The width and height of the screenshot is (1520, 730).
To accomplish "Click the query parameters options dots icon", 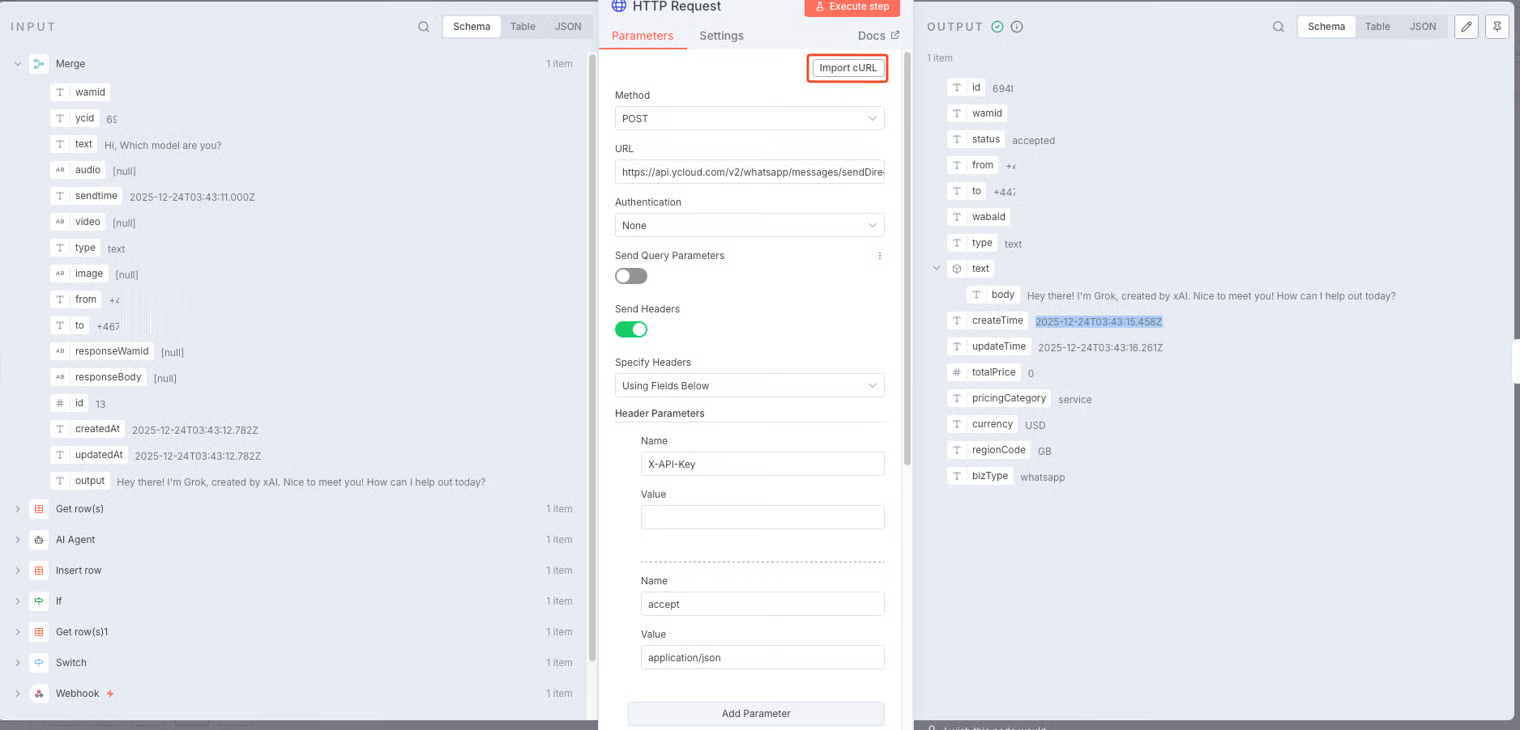I will pyautogui.click(x=880, y=256).
